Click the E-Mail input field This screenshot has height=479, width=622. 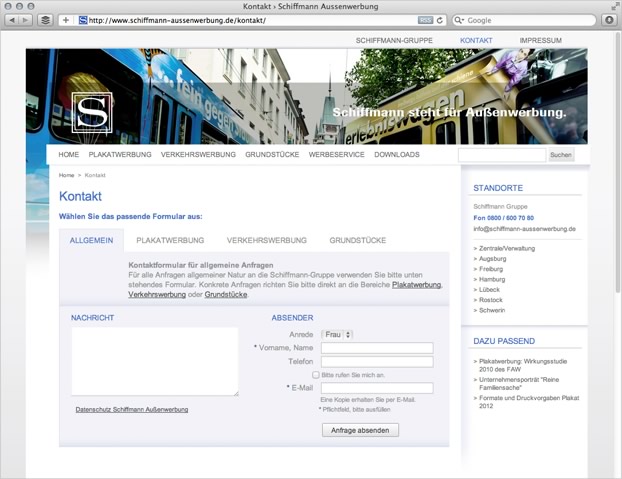click(377, 388)
